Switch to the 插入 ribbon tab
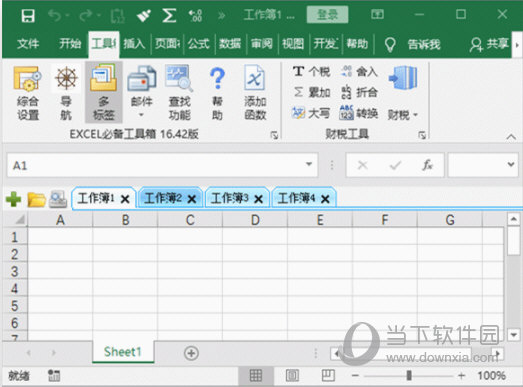 tap(134, 44)
